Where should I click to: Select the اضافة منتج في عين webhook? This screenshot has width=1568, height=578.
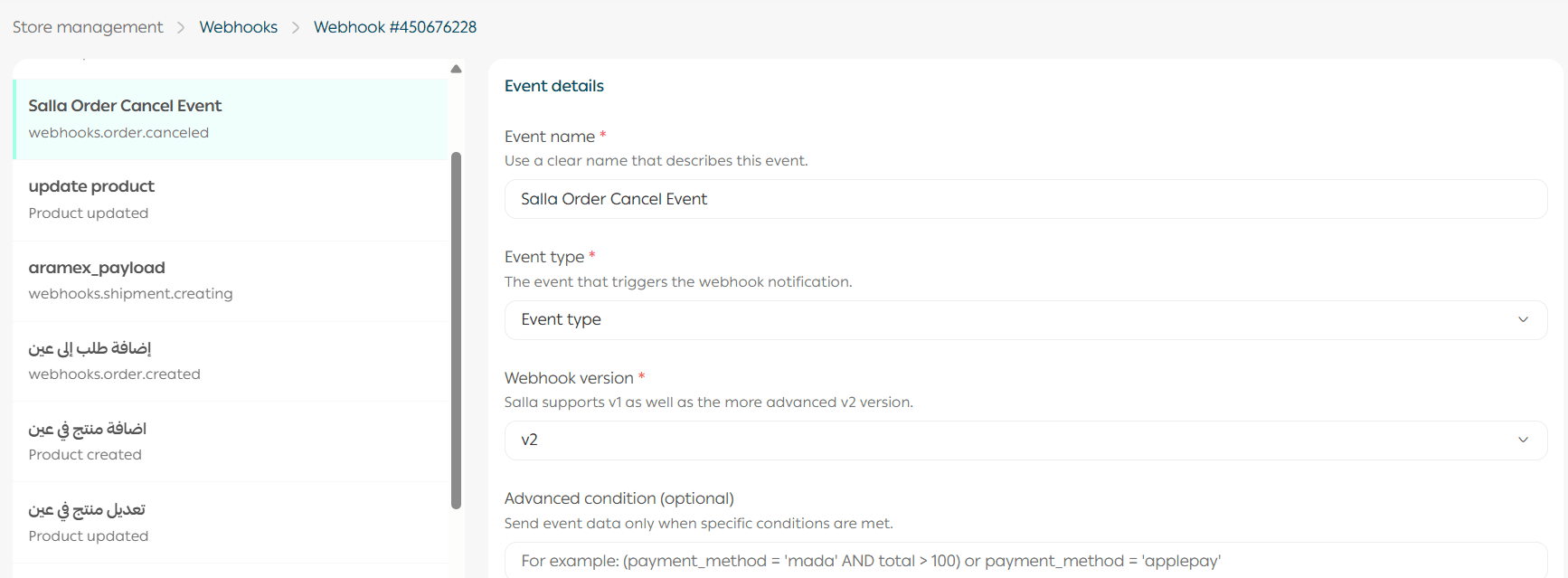[x=230, y=441]
